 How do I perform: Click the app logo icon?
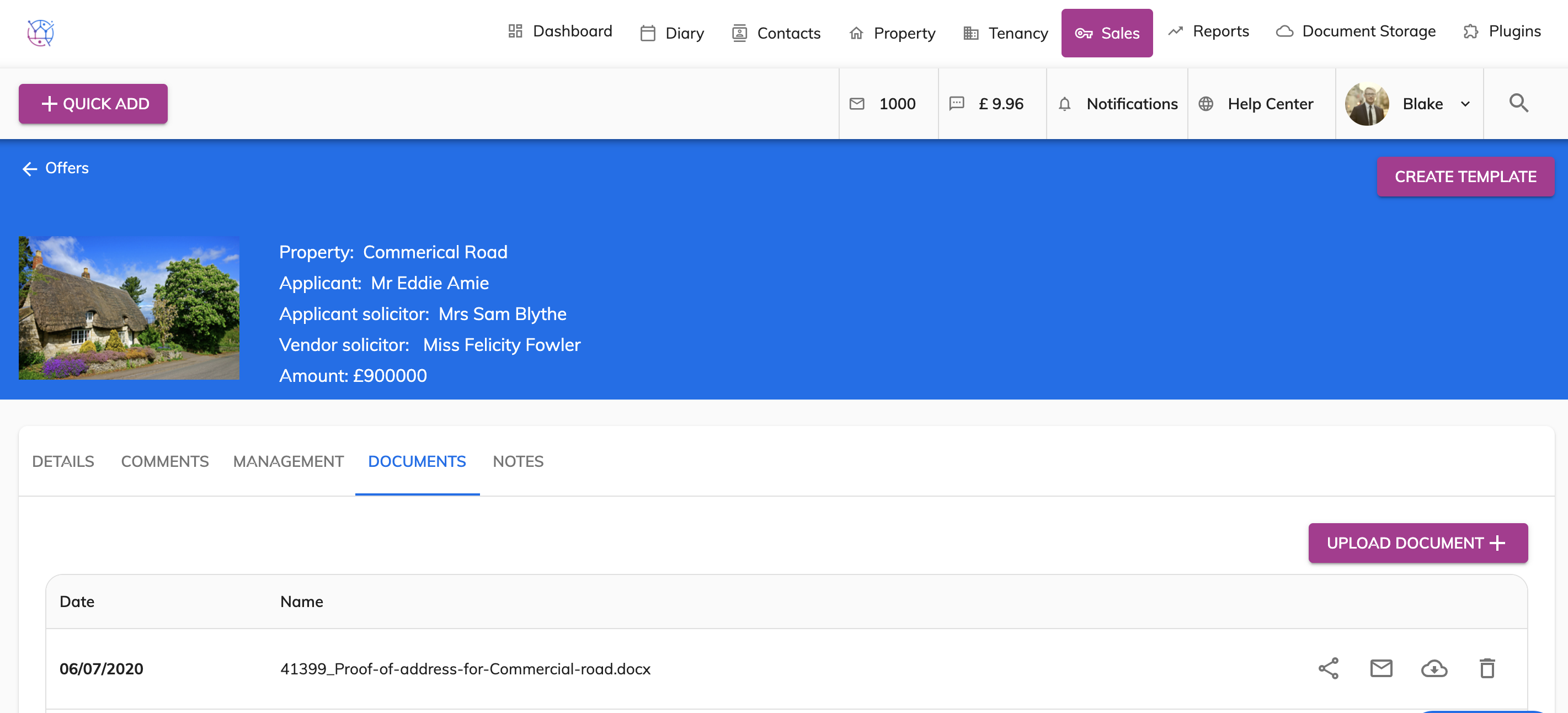(41, 32)
